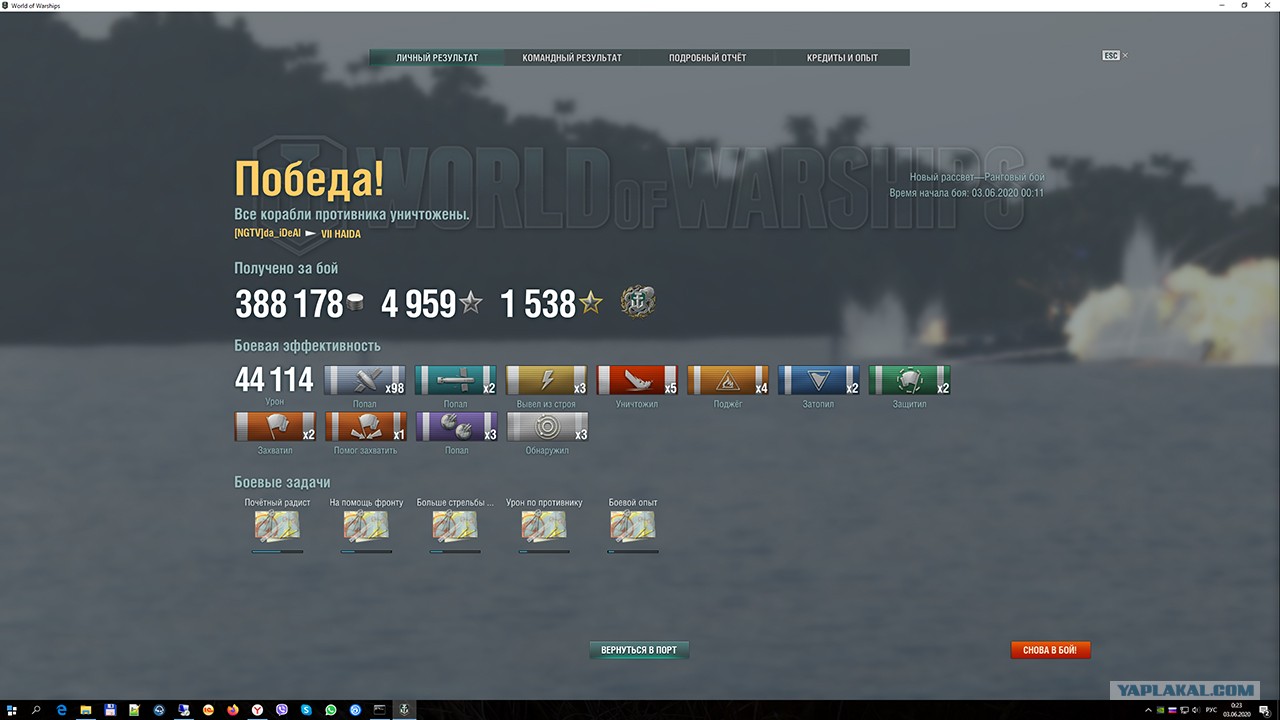
Task: Click the credits amount 388 178
Action: [289, 304]
